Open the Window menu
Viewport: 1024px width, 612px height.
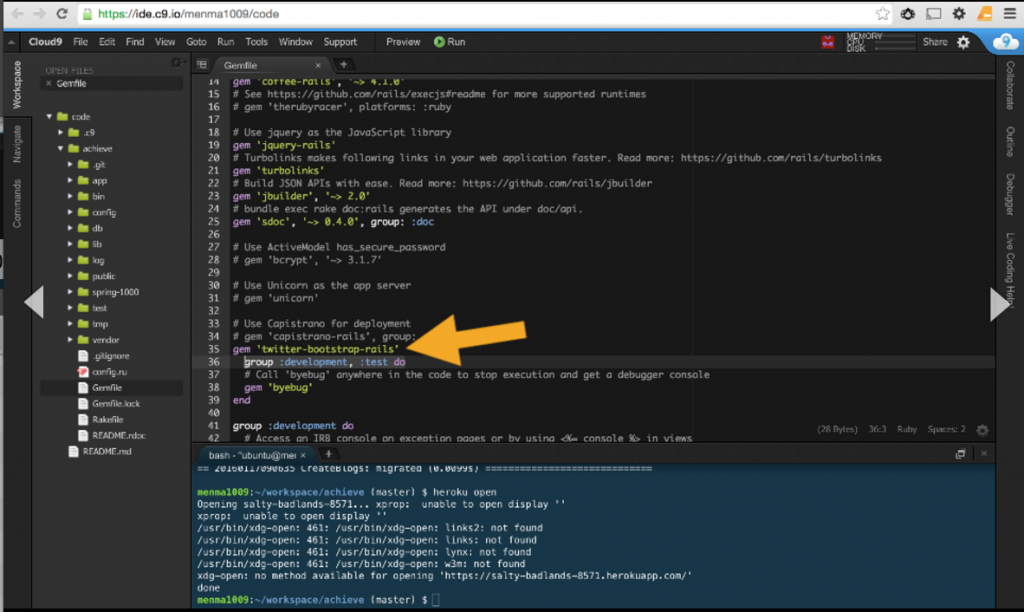(x=295, y=42)
